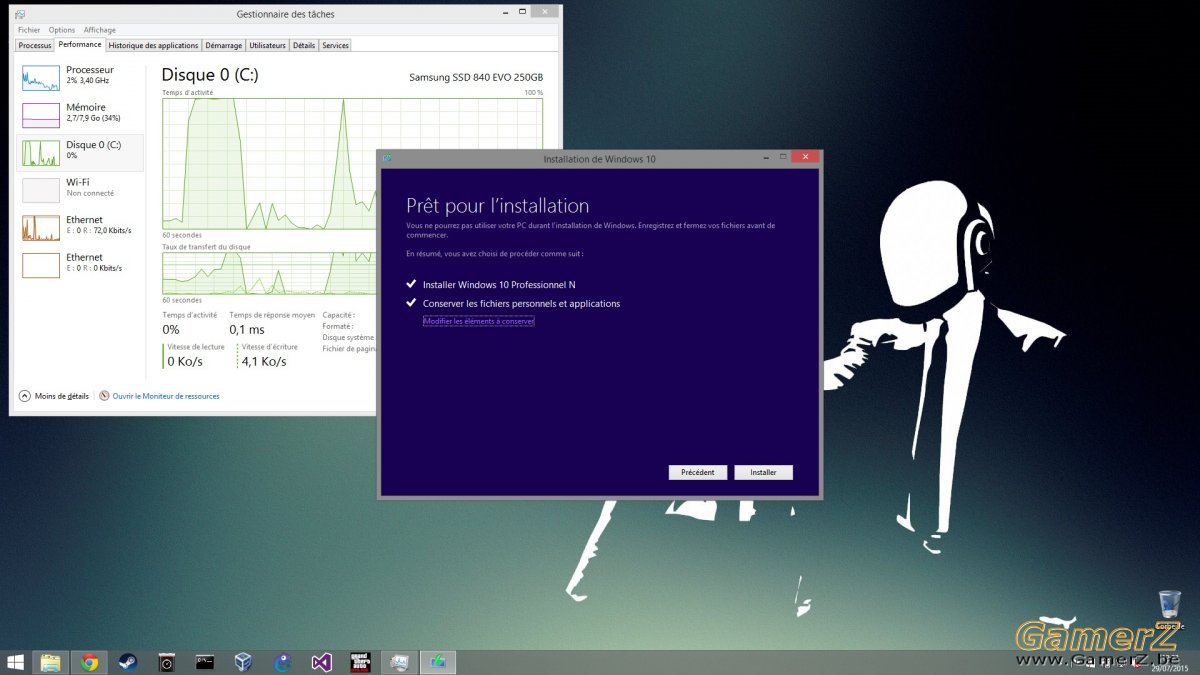This screenshot has height=675, width=1200.
Task: Switch to Windows 10 setup taskbar button
Action: [x=437, y=662]
